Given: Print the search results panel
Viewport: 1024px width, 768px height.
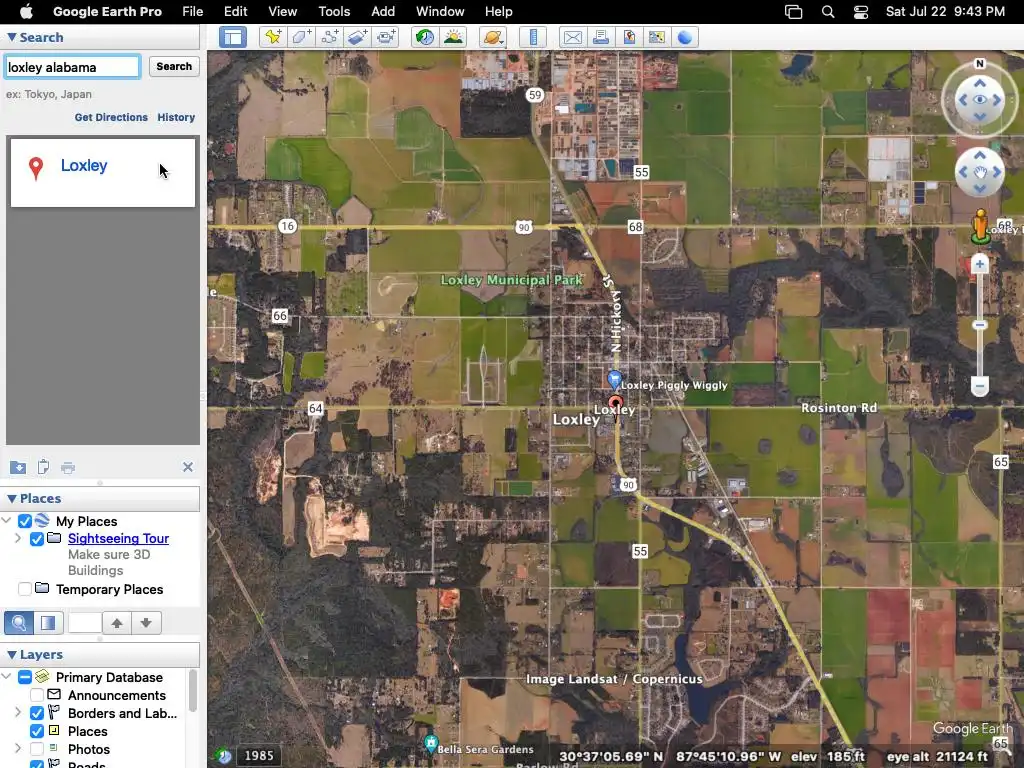Looking at the screenshot, I should point(68,468).
